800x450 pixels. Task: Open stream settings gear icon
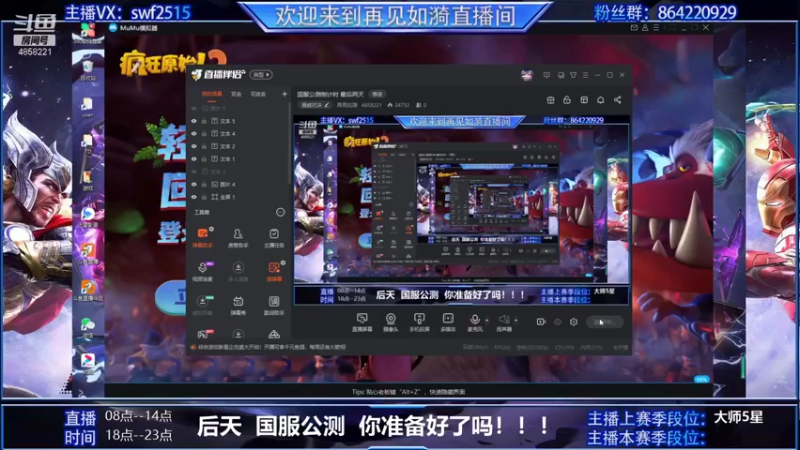coord(573,322)
